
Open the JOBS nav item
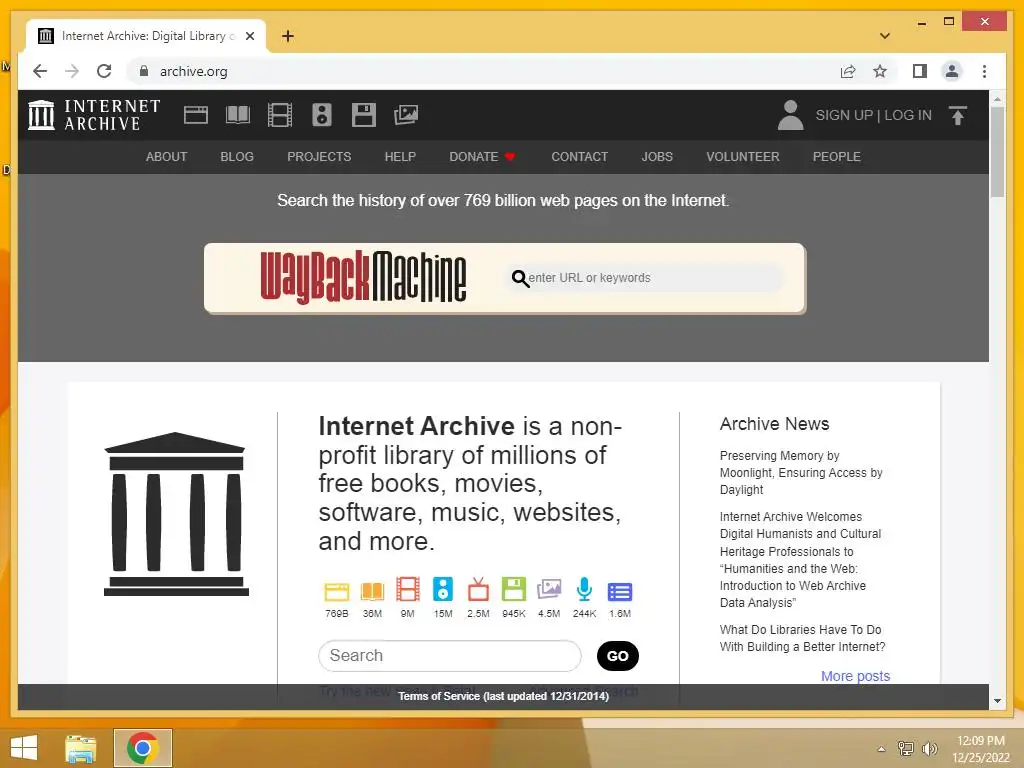657,157
